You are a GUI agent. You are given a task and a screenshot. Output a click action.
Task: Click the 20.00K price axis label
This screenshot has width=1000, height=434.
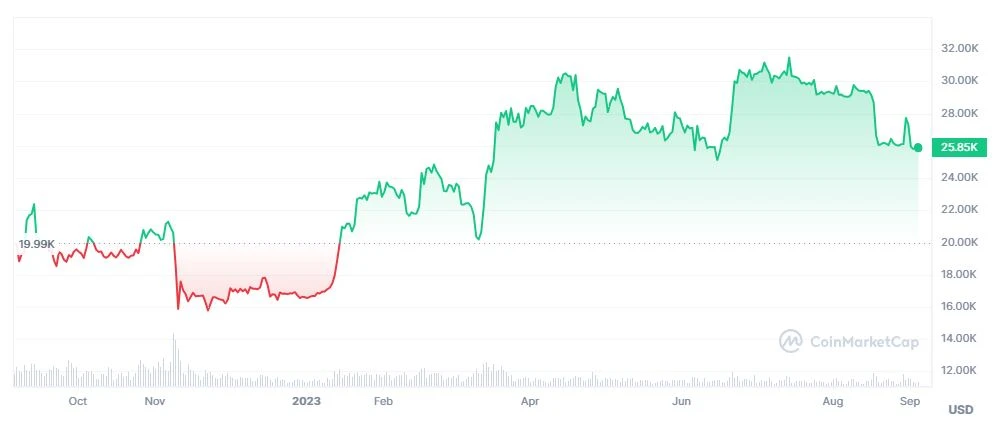pos(958,242)
